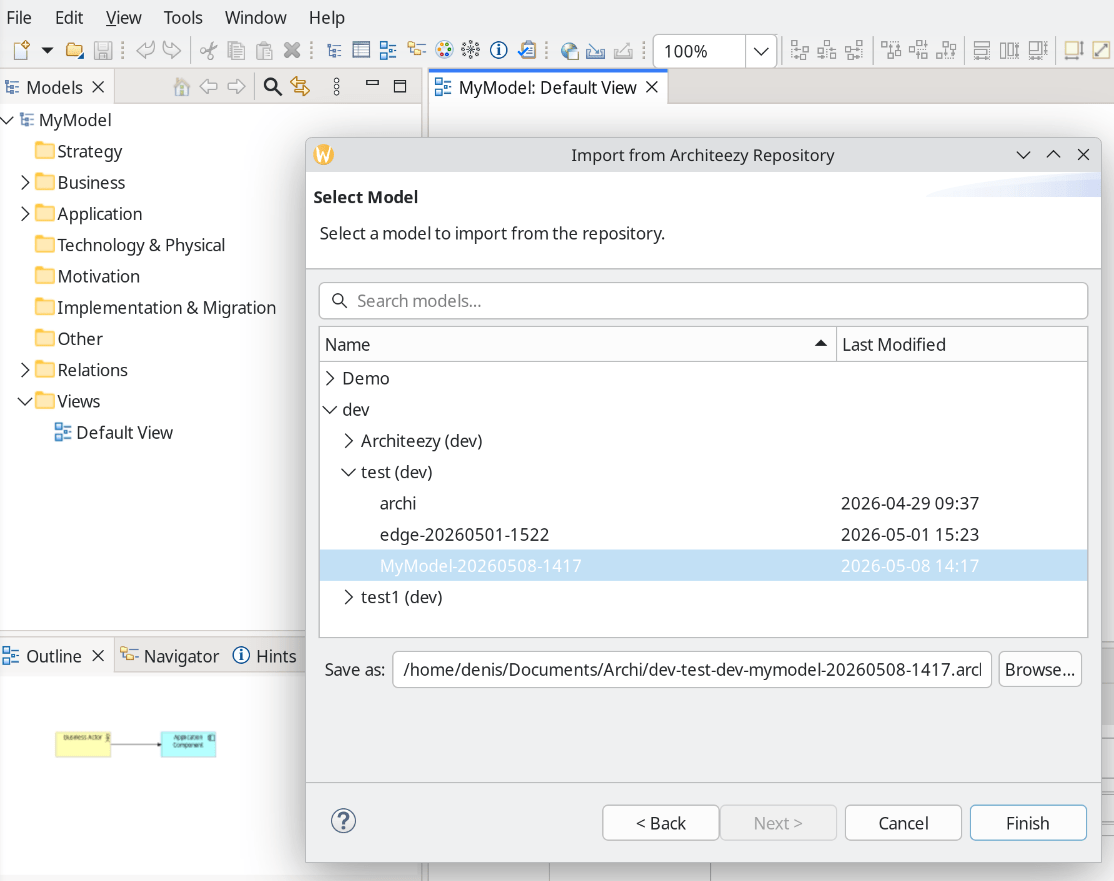
Task: Click the Open model folder icon
Action: (74, 50)
